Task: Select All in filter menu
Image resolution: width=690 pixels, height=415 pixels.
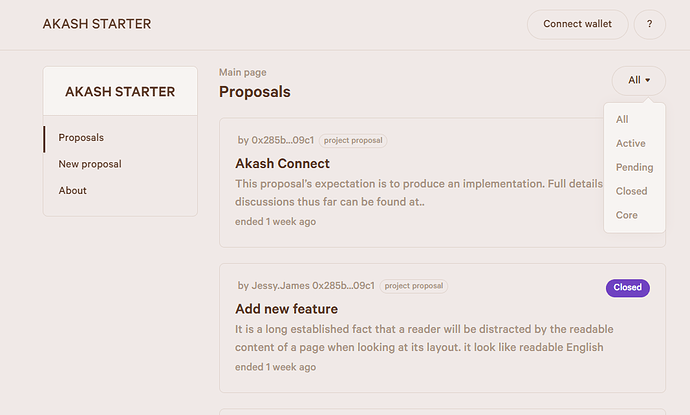Action: pos(622,120)
